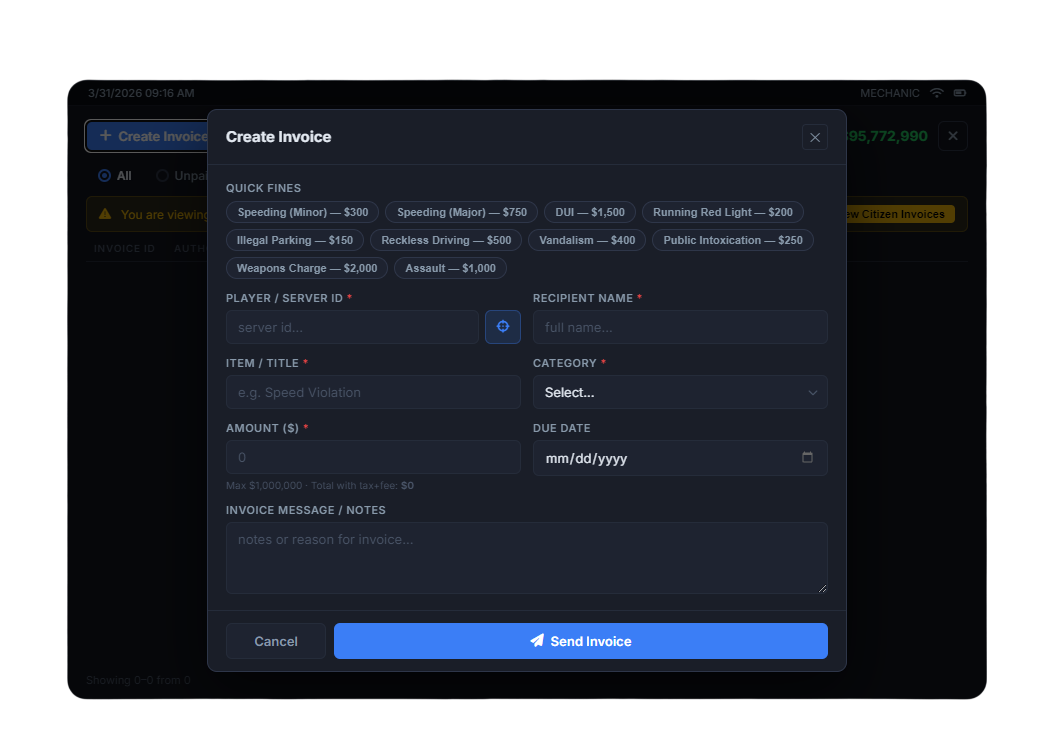1044x733 pixels.
Task: Click the 3/31/2026 09:16 AM clock text
Action: point(141,93)
